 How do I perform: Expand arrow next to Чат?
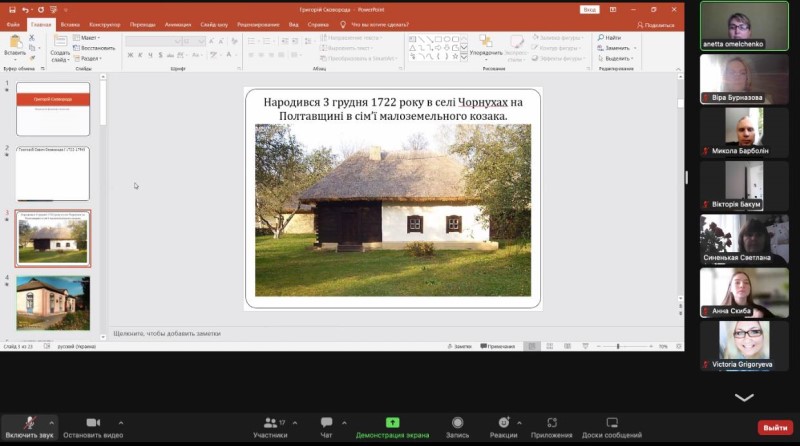pyautogui.click(x=344, y=423)
